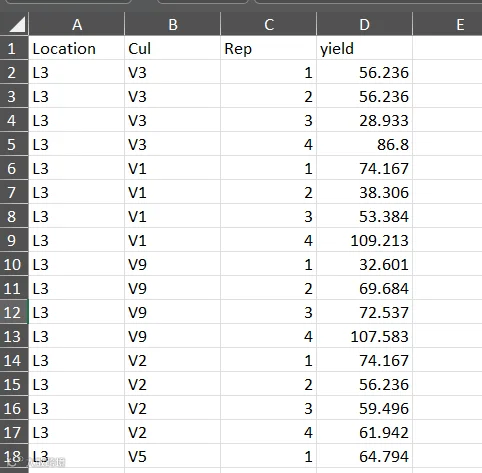Select column B header
The width and height of the screenshot is (482, 473).
[172, 24]
